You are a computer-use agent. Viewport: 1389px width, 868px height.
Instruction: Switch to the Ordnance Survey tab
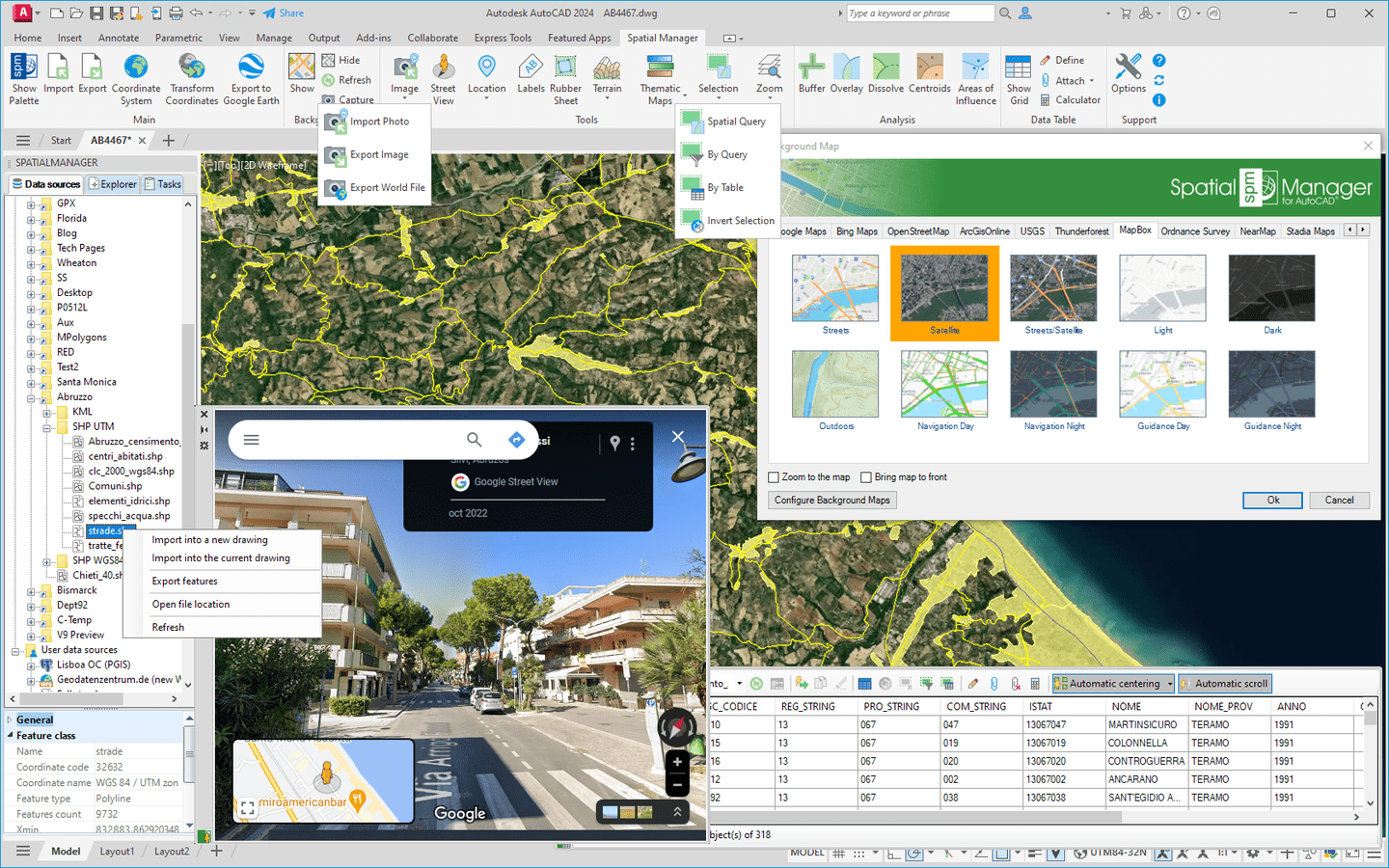click(1194, 231)
